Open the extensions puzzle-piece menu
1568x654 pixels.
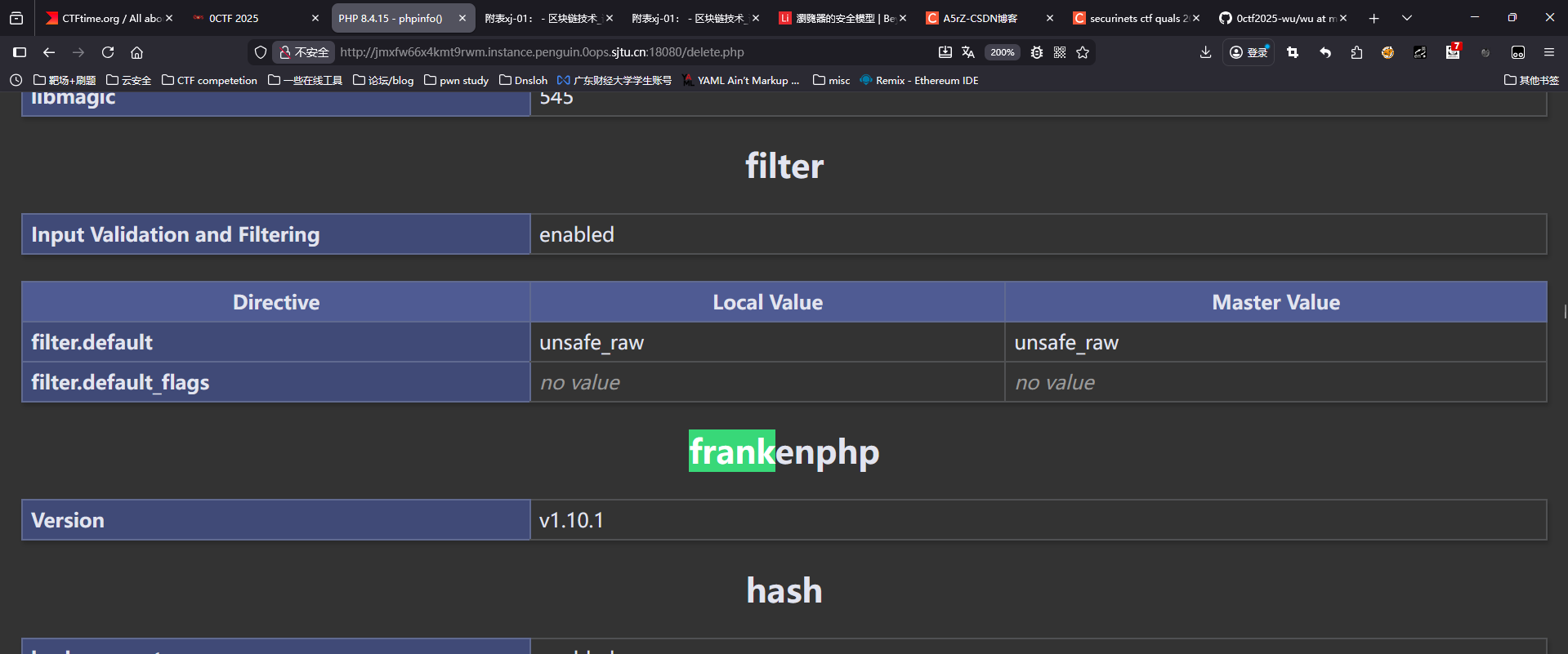pyautogui.click(x=1356, y=52)
